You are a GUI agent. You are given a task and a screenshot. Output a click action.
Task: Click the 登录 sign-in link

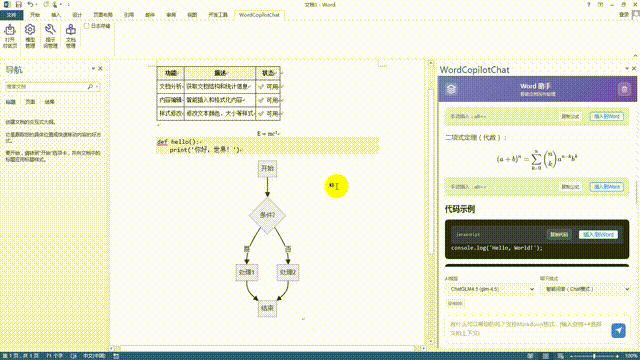tap(624, 15)
